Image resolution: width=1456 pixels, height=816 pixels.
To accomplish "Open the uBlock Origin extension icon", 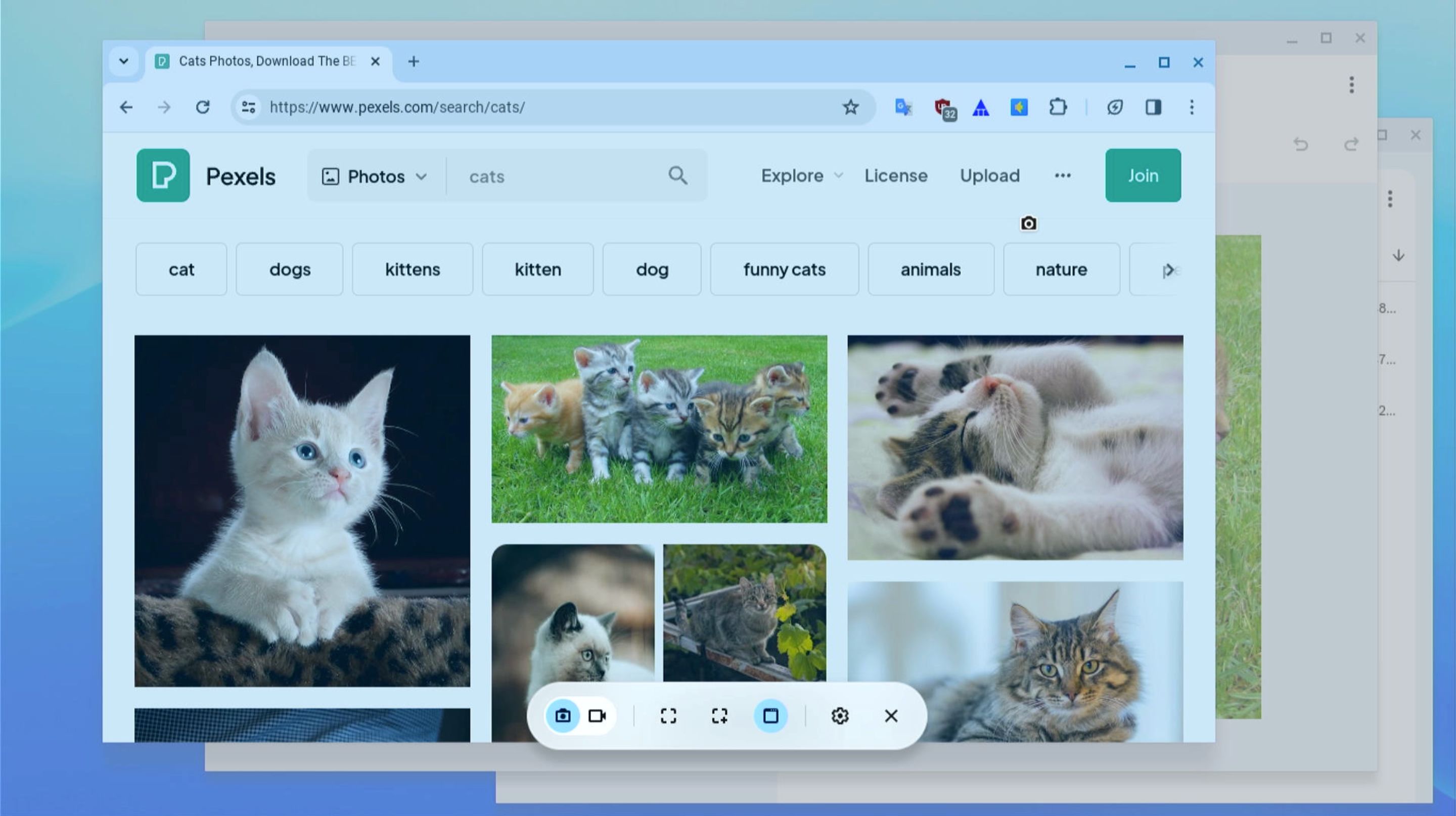I will pos(945,107).
